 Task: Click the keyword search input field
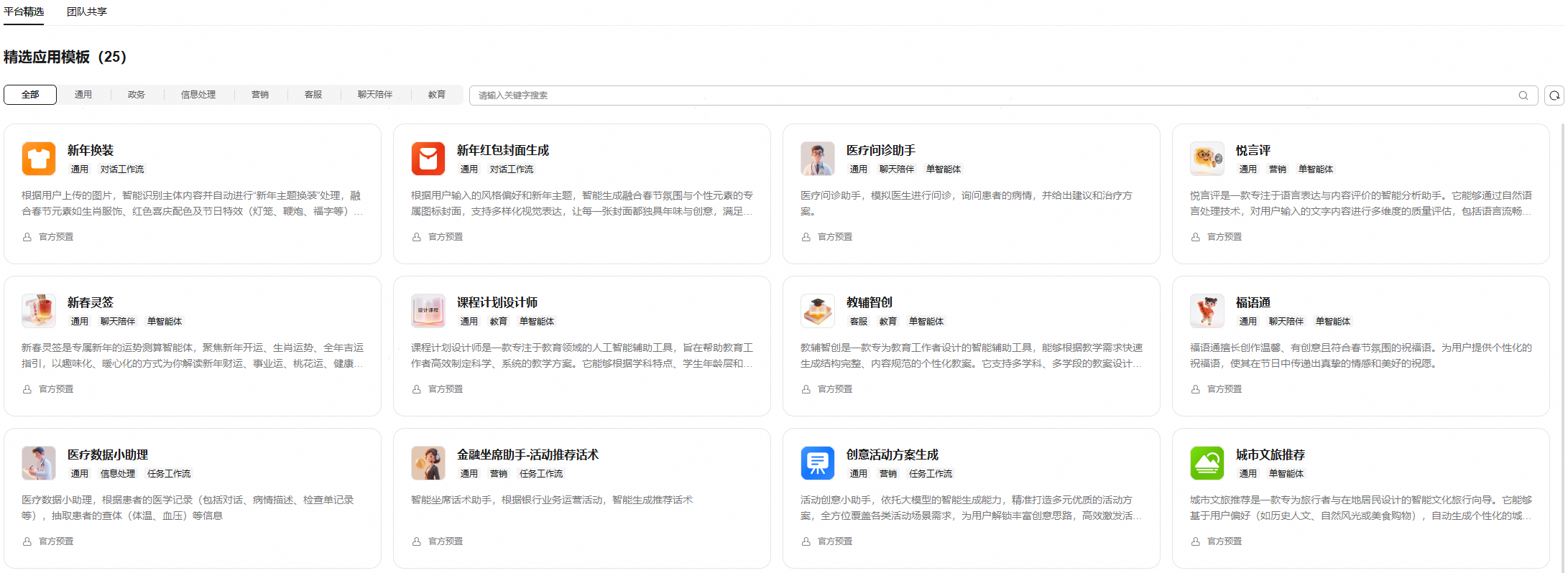(x=992, y=95)
